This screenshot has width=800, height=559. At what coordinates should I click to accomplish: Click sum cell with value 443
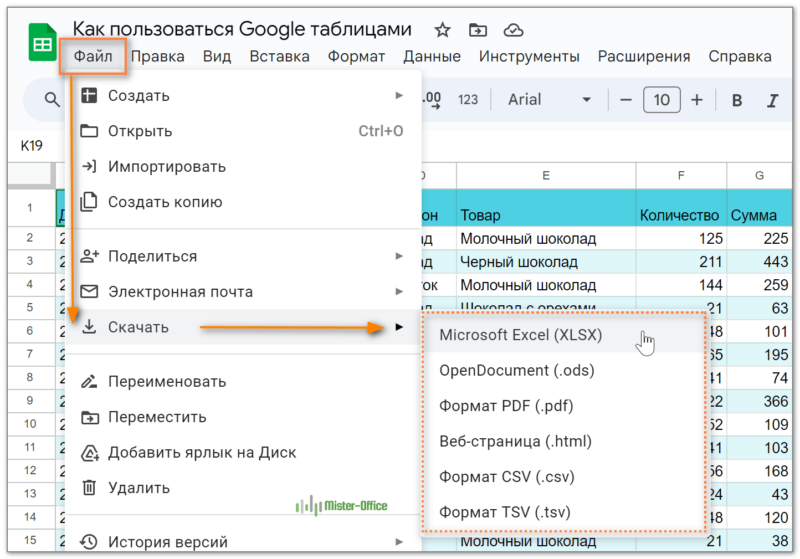pos(759,262)
